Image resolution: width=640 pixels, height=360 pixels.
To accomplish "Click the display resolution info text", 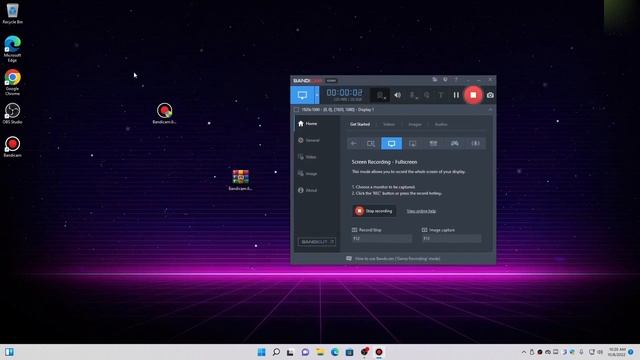I will [x=338, y=109].
